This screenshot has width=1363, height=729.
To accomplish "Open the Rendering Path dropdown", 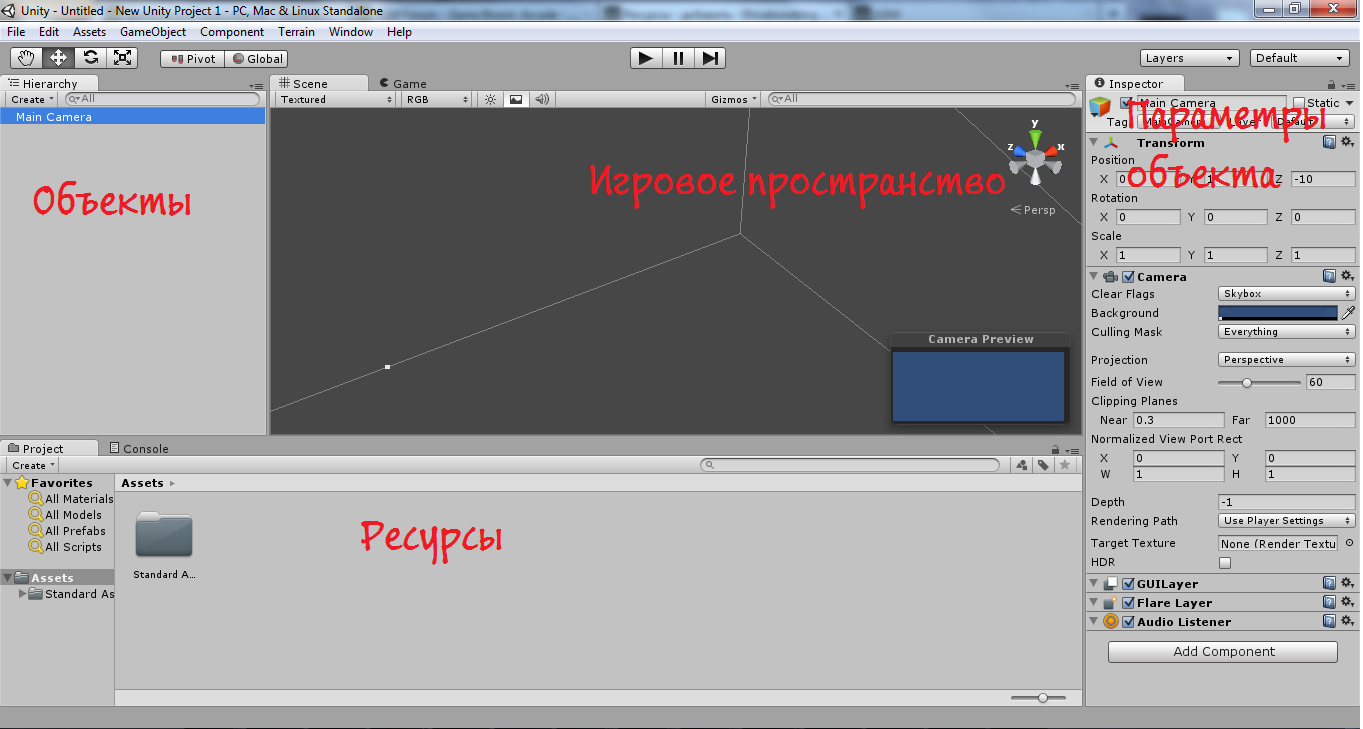I will tap(1287, 521).
